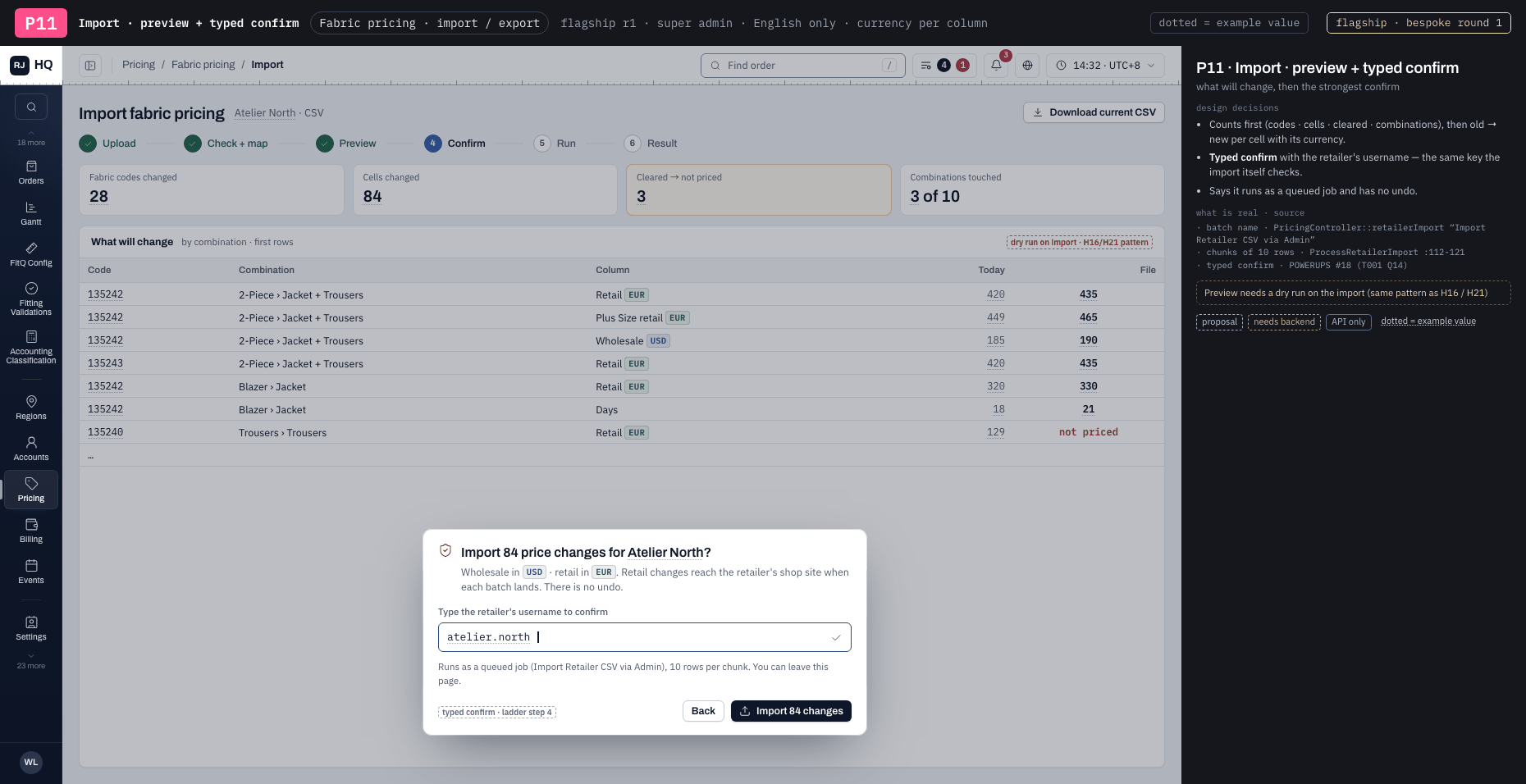Click code 135243 in the table
The image size is (1526, 784).
point(106,363)
